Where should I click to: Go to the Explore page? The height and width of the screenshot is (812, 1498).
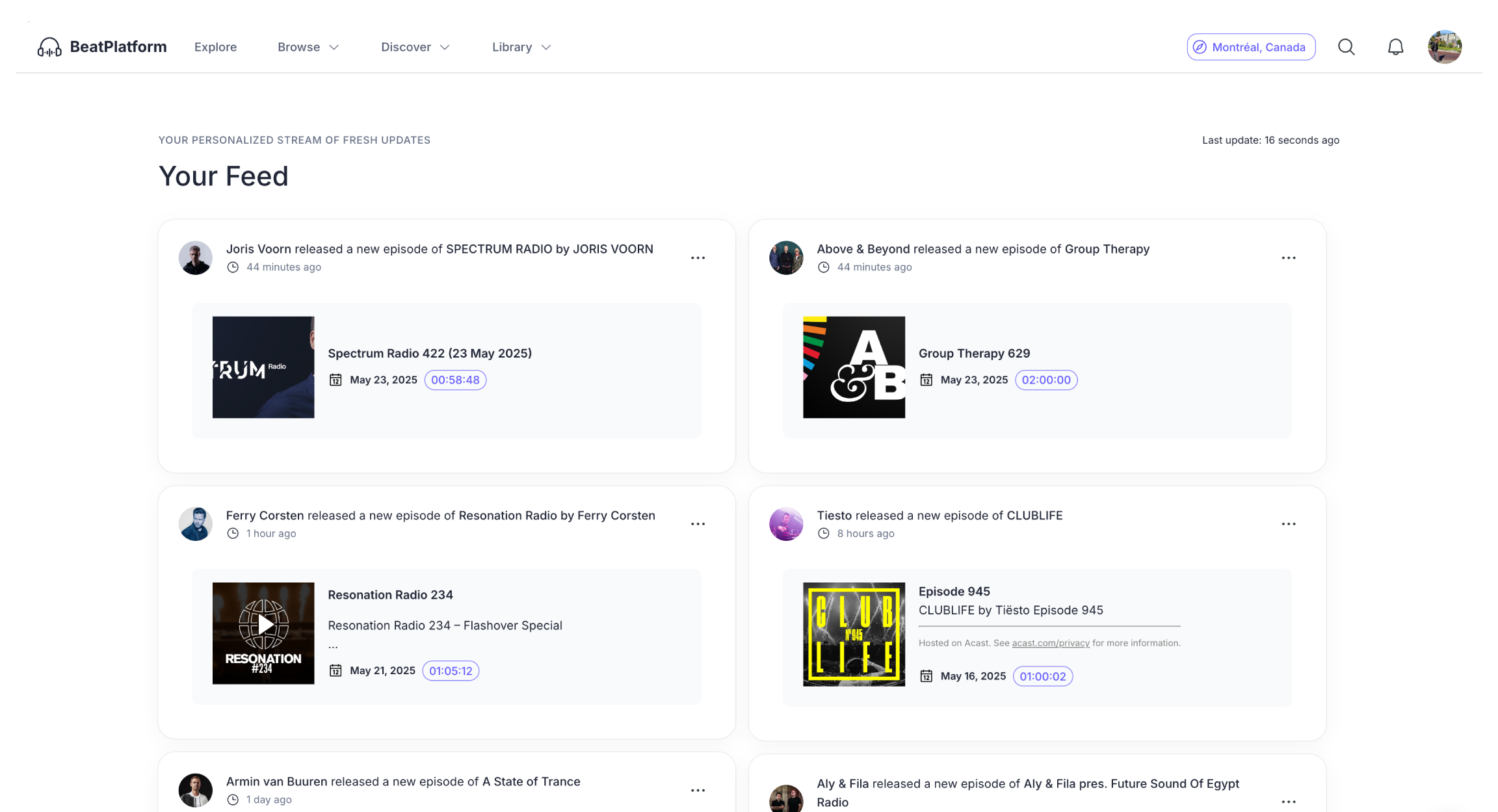coord(215,47)
